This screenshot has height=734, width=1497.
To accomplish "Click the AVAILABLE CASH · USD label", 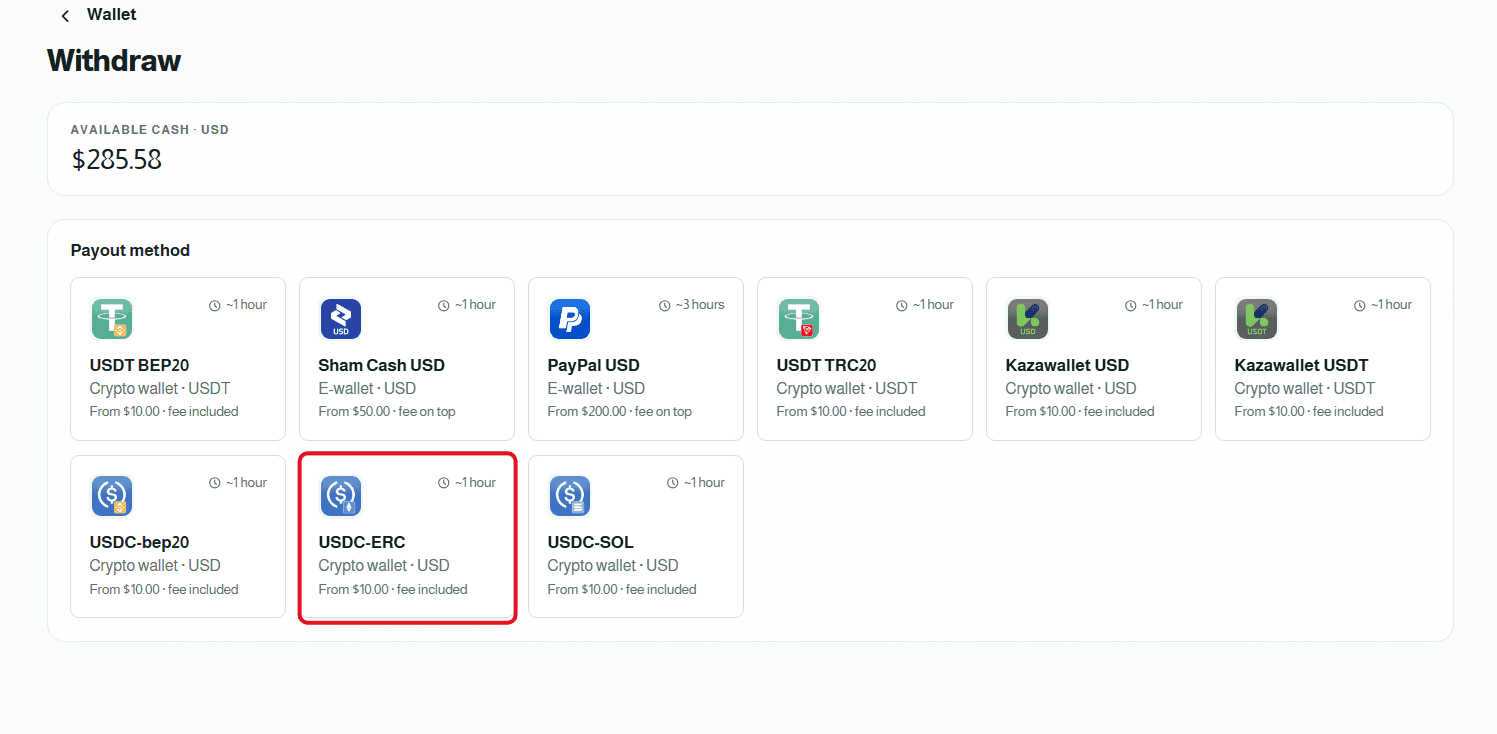I will (150, 130).
